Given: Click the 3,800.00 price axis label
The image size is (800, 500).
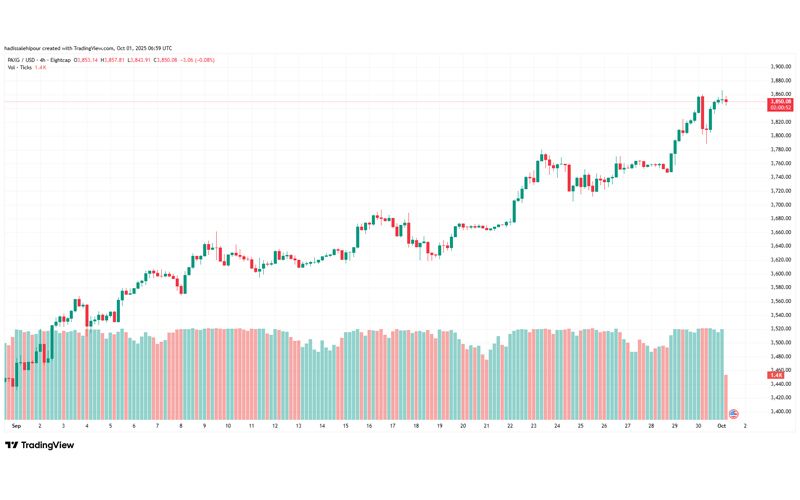Looking at the screenshot, I should pos(781,136).
